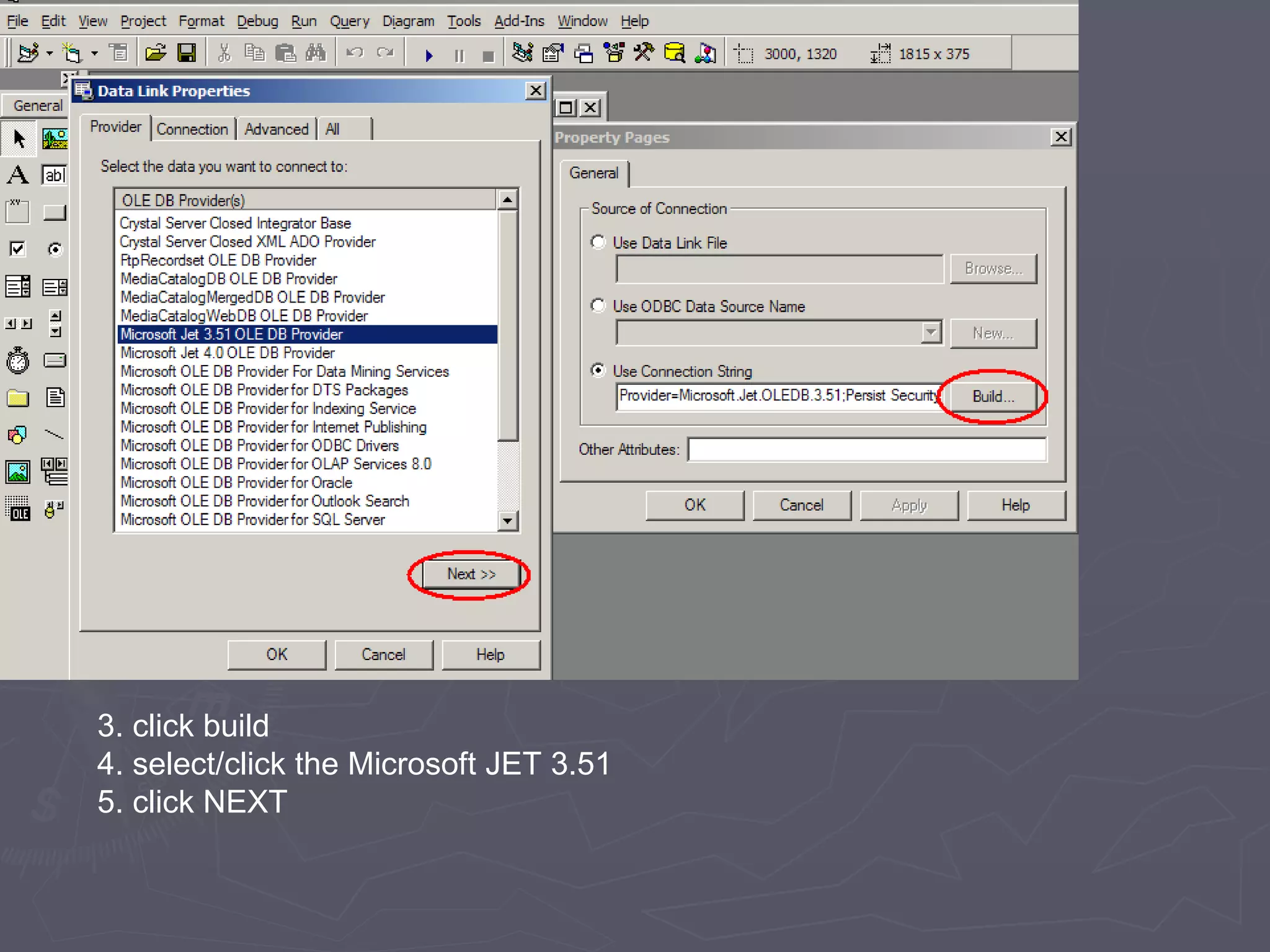Open the Form Layout Window icon
This screenshot has width=1270, height=952.
584,53
